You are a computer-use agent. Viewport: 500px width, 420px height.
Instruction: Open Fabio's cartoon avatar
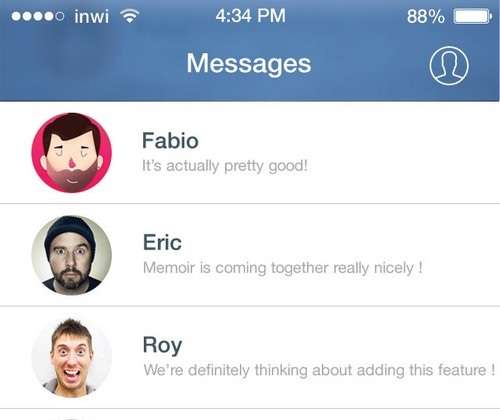click(72, 153)
